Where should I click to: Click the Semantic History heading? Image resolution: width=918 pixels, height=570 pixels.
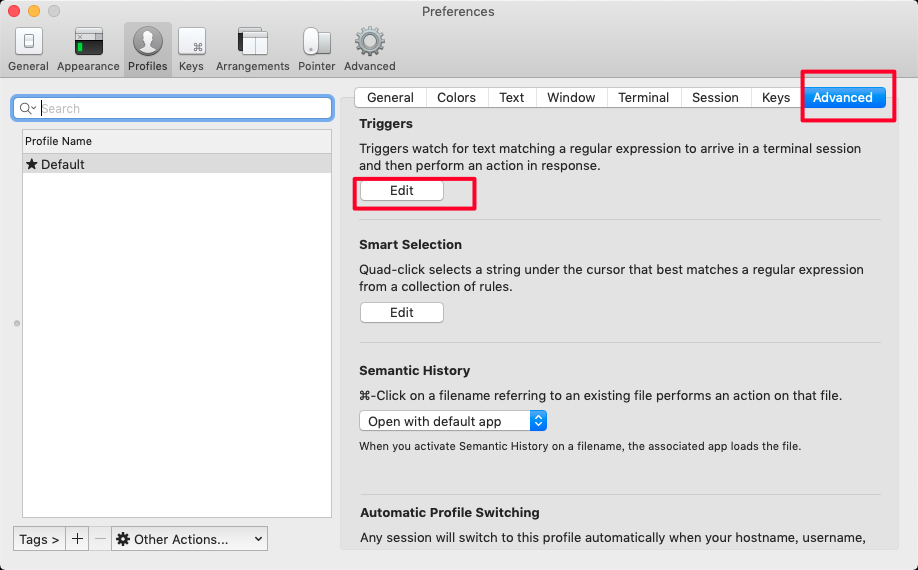[x=415, y=370]
